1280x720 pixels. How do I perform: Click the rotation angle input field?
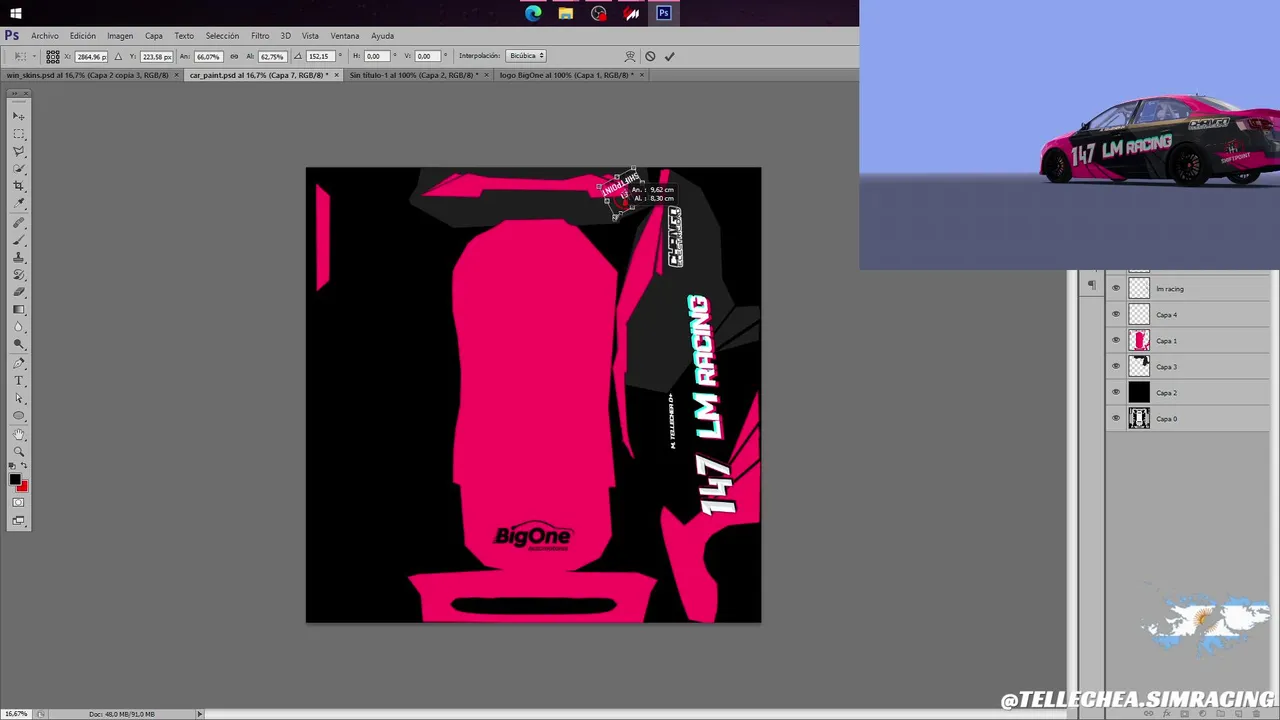point(320,56)
